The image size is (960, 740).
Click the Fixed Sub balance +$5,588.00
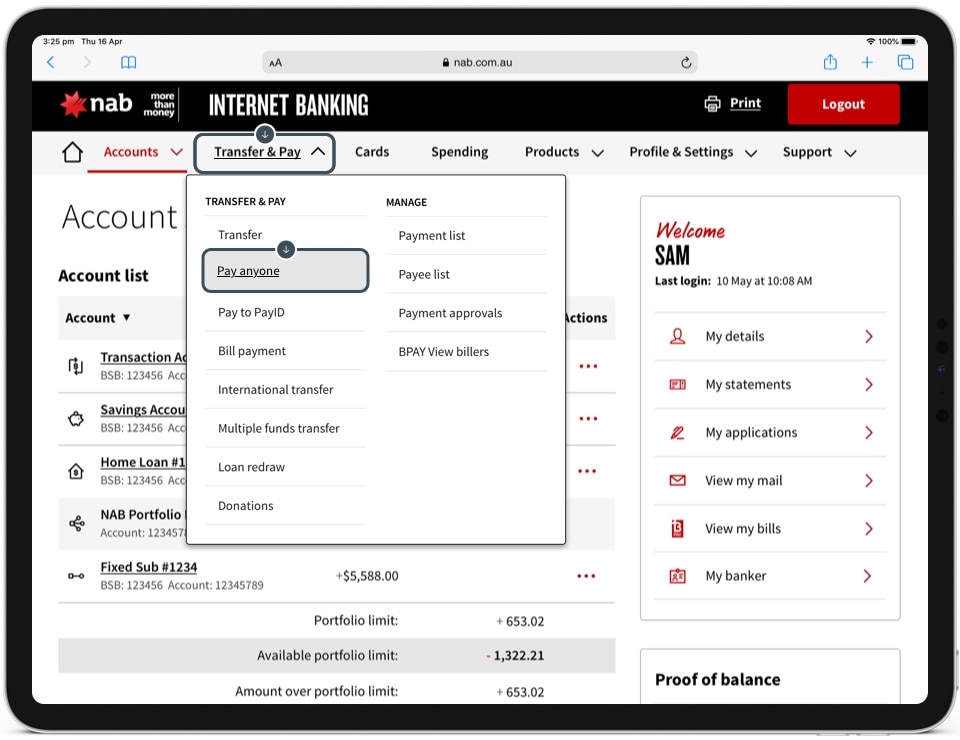pyautogui.click(x=367, y=576)
